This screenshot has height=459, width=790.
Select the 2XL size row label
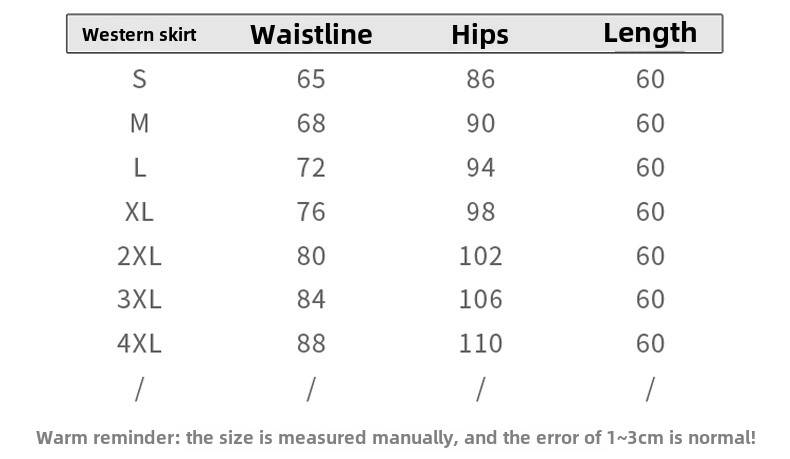[x=139, y=255]
